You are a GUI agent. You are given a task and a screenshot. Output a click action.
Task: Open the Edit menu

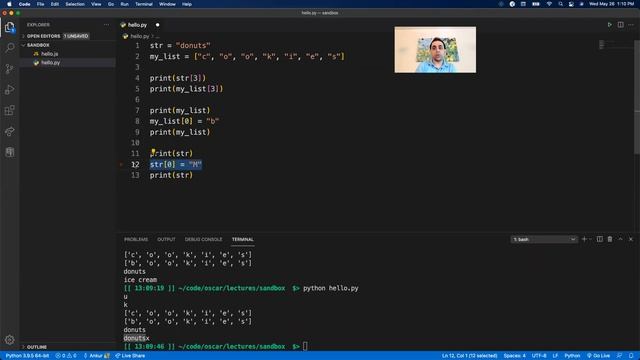55,4
